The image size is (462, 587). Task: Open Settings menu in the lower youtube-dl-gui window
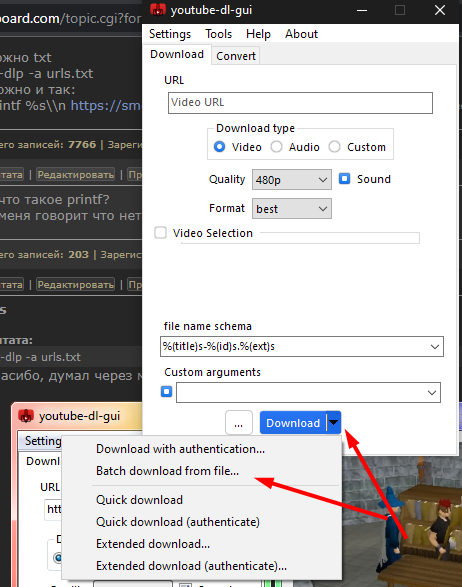(x=43, y=441)
